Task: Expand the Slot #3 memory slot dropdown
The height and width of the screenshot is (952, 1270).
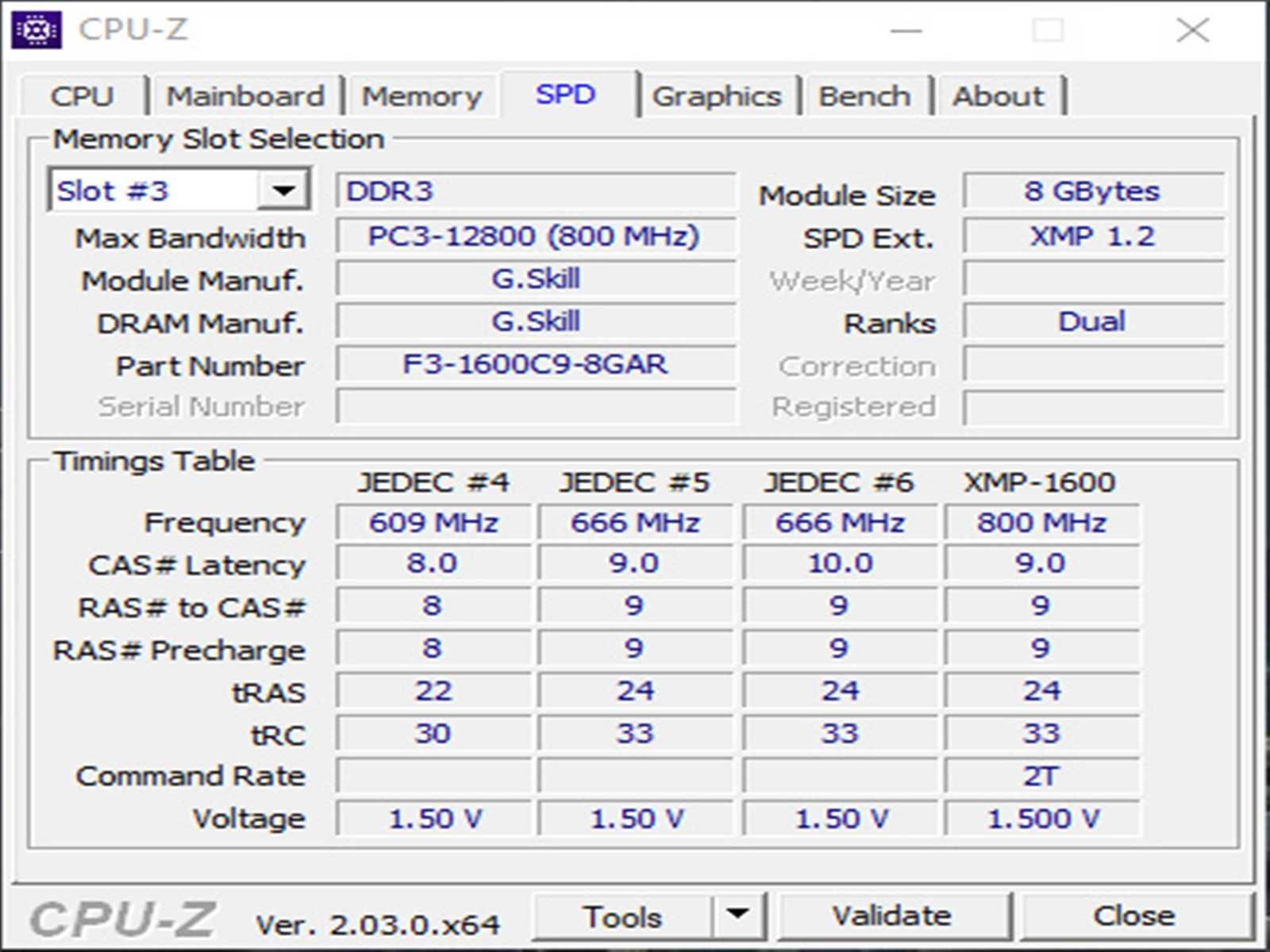Action: (283, 190)
